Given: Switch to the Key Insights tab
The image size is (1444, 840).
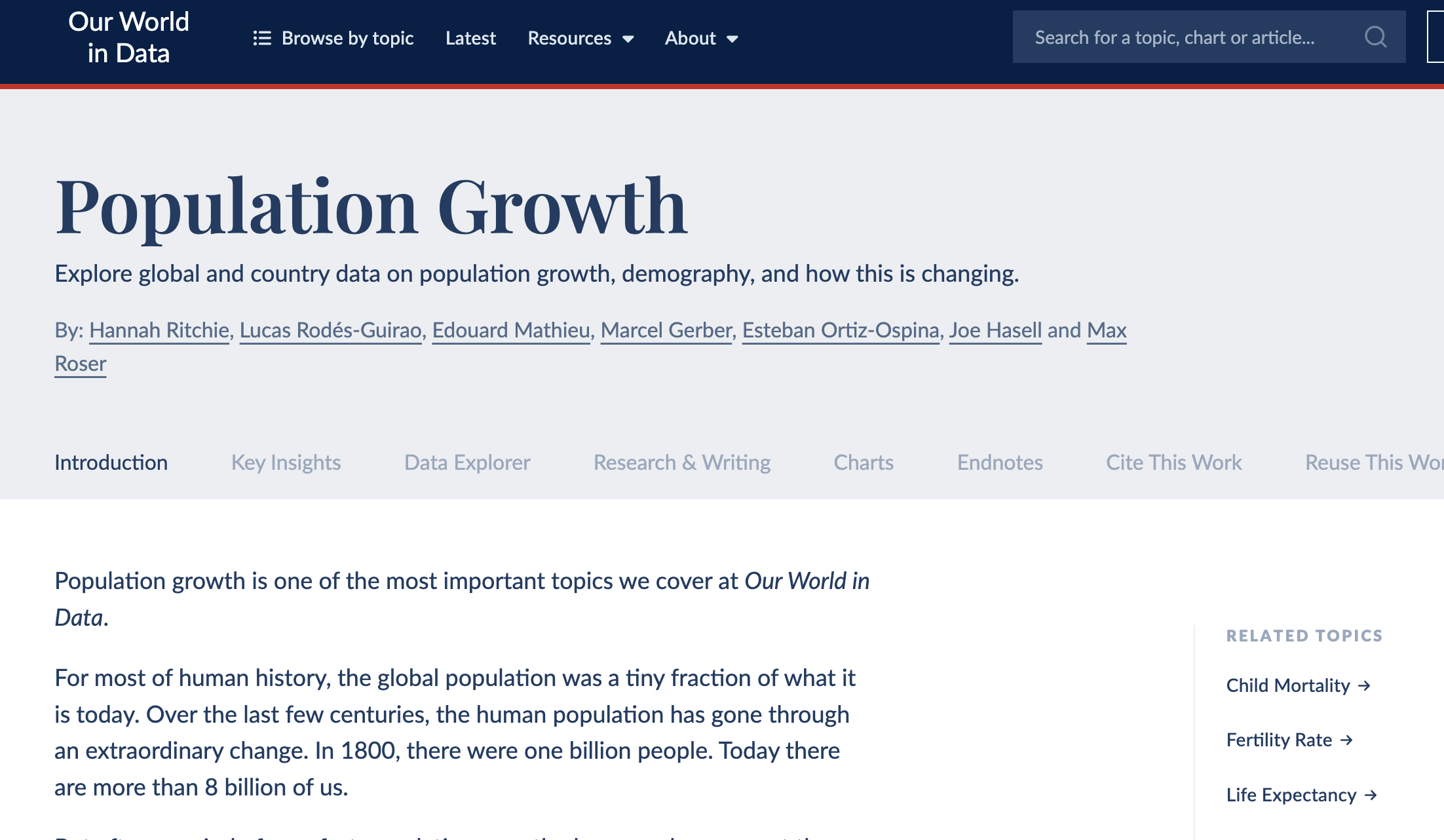Looking at the screenshot, I should (x=286, y=463).
